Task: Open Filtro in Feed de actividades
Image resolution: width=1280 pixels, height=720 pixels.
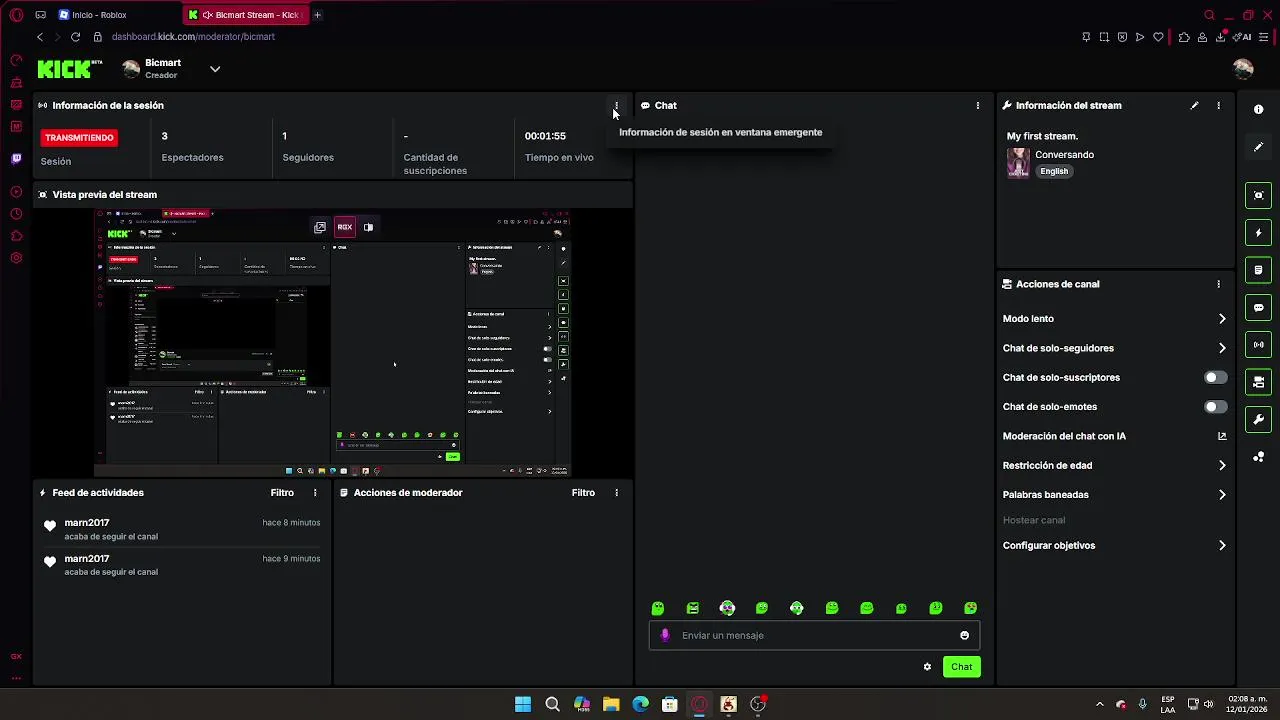Action: [282, 493]
